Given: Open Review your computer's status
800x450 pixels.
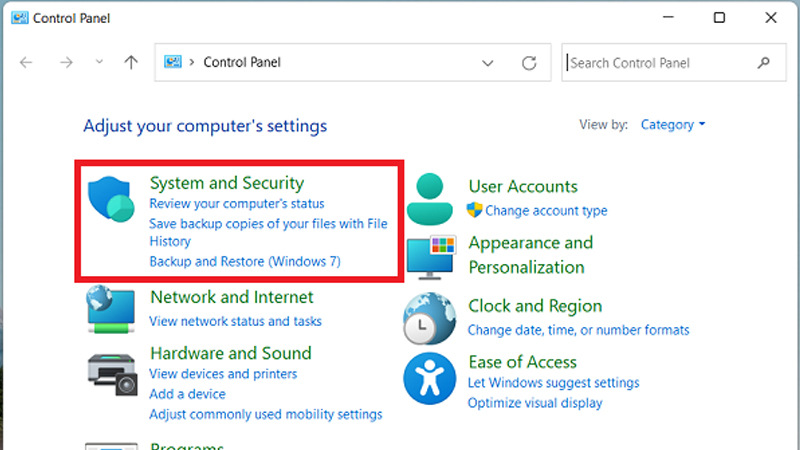Looking at the screenshot, I should (223, 204).
